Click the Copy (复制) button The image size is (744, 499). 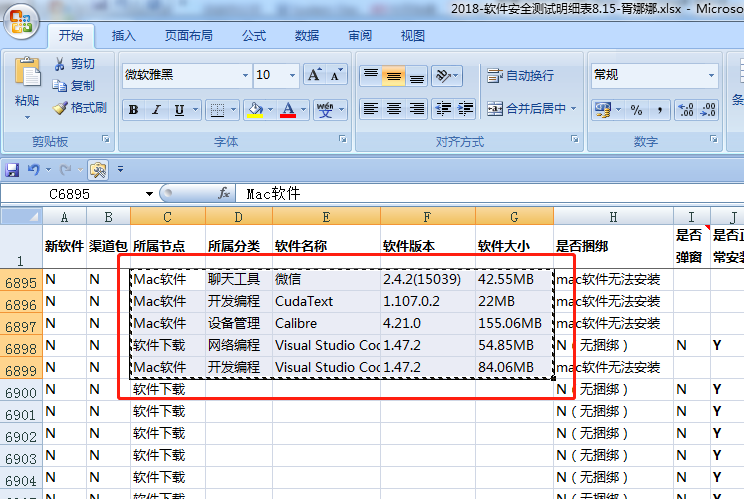[x=75, y=86]
